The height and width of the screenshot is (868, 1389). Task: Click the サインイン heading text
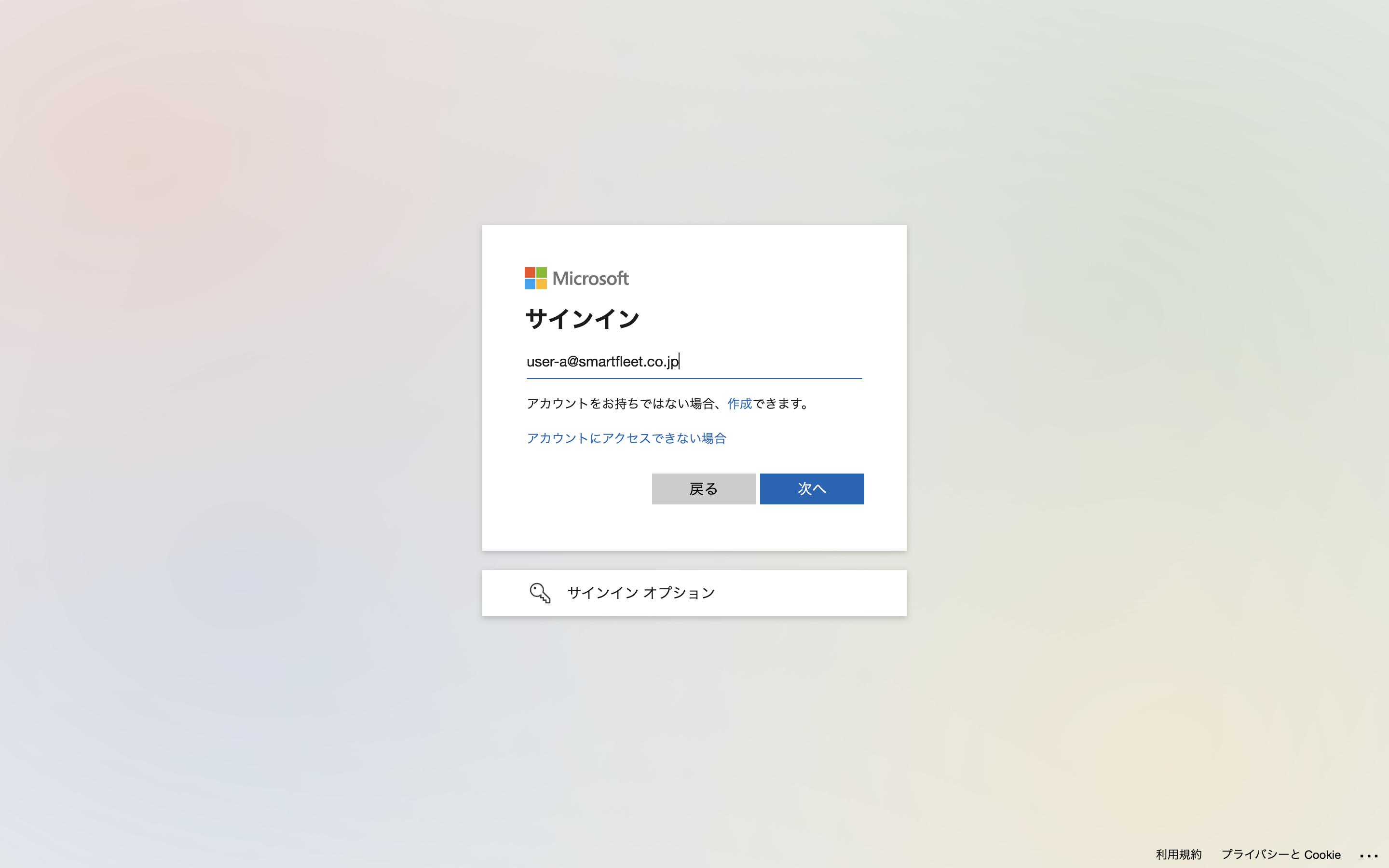pyautogui.click(x=582, y=319)
